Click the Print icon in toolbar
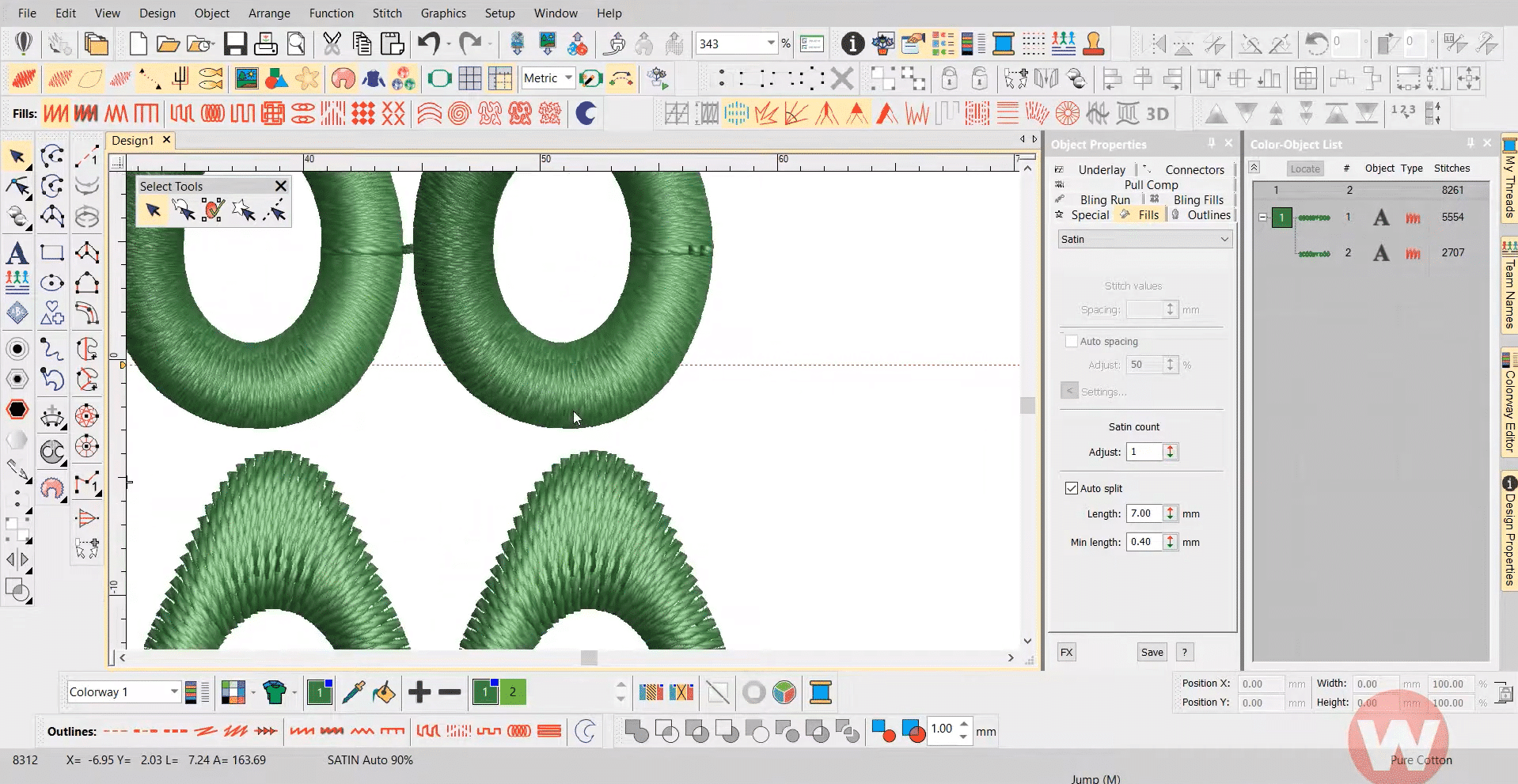 point(265,44)
